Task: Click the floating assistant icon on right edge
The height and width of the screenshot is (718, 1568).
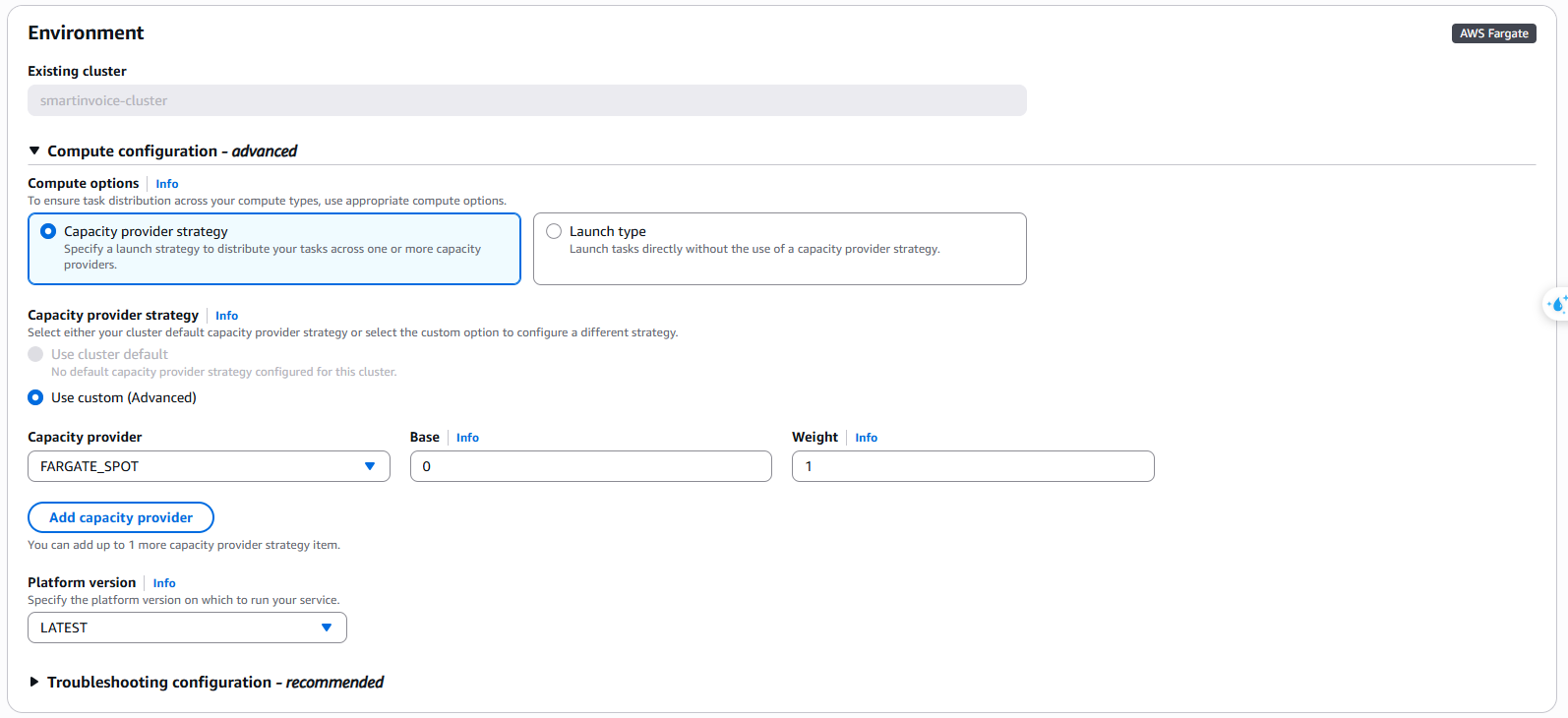Action: click(1556, 304)
